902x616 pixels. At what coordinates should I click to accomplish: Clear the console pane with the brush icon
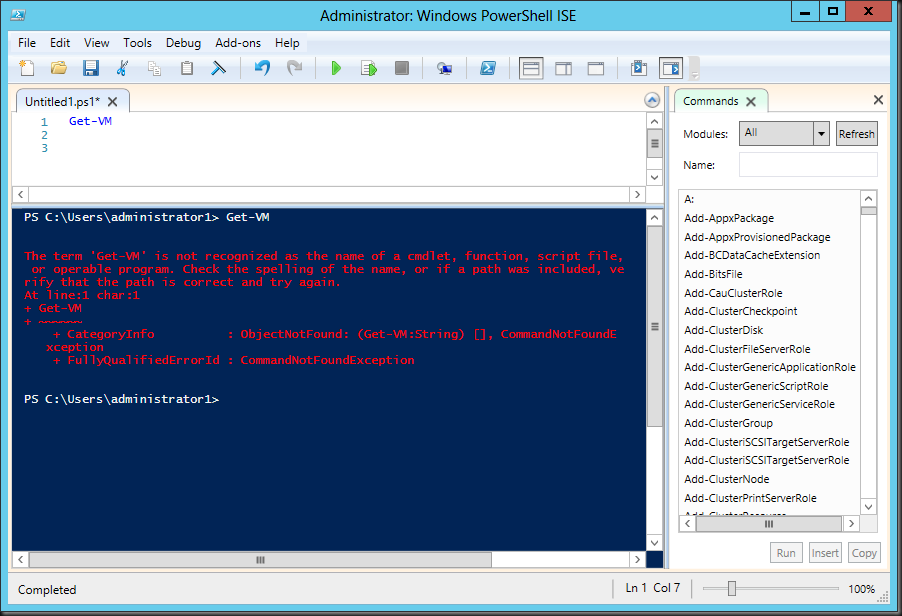tap(219, 68)
